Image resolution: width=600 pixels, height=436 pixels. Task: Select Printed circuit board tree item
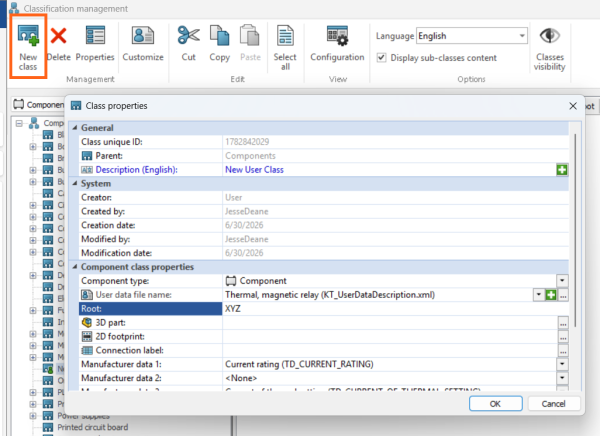[93, 427]
